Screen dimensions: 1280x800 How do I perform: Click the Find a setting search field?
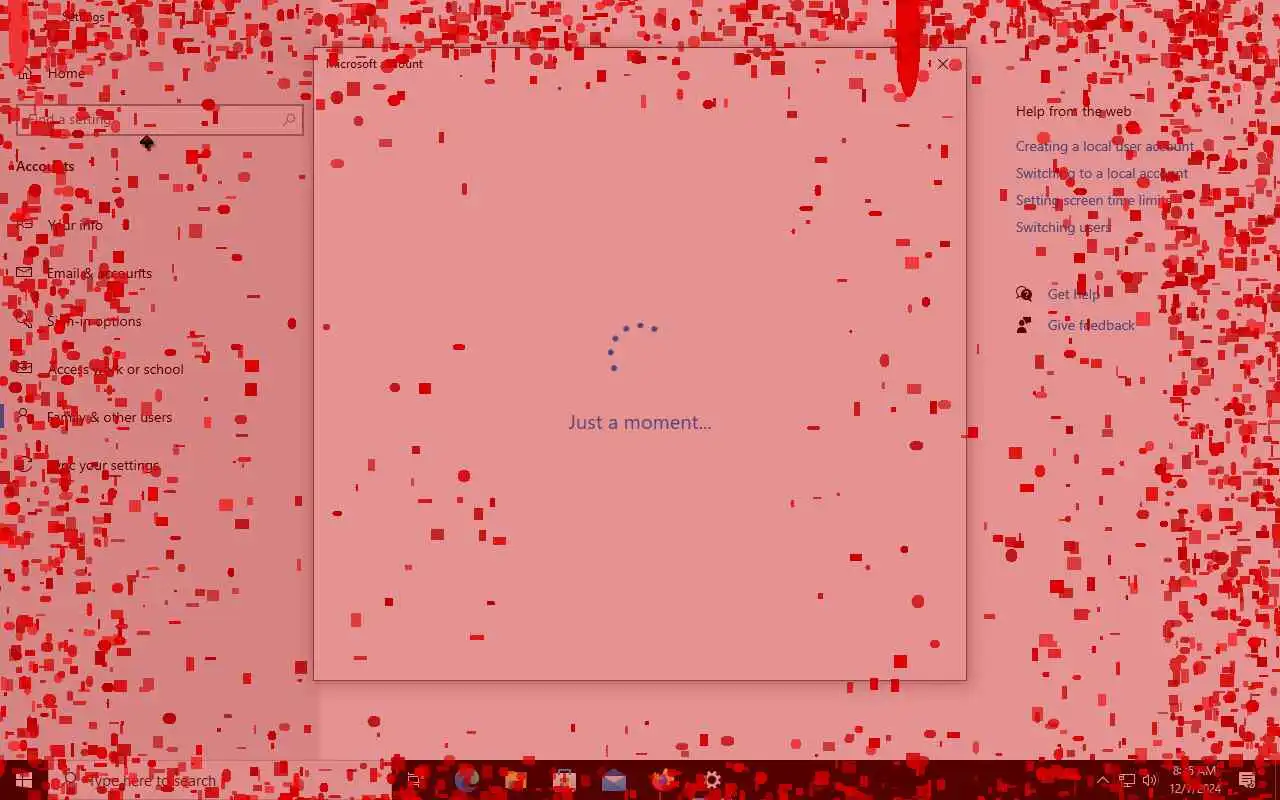point(160,119)
